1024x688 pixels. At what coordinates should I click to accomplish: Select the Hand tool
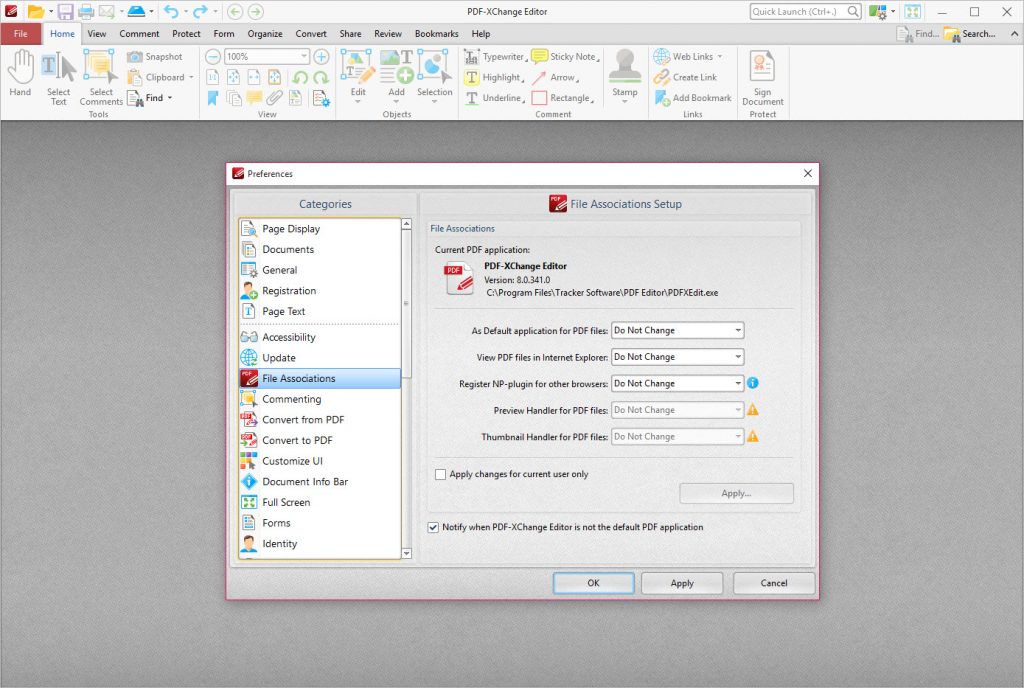click(x=20, y=74)
